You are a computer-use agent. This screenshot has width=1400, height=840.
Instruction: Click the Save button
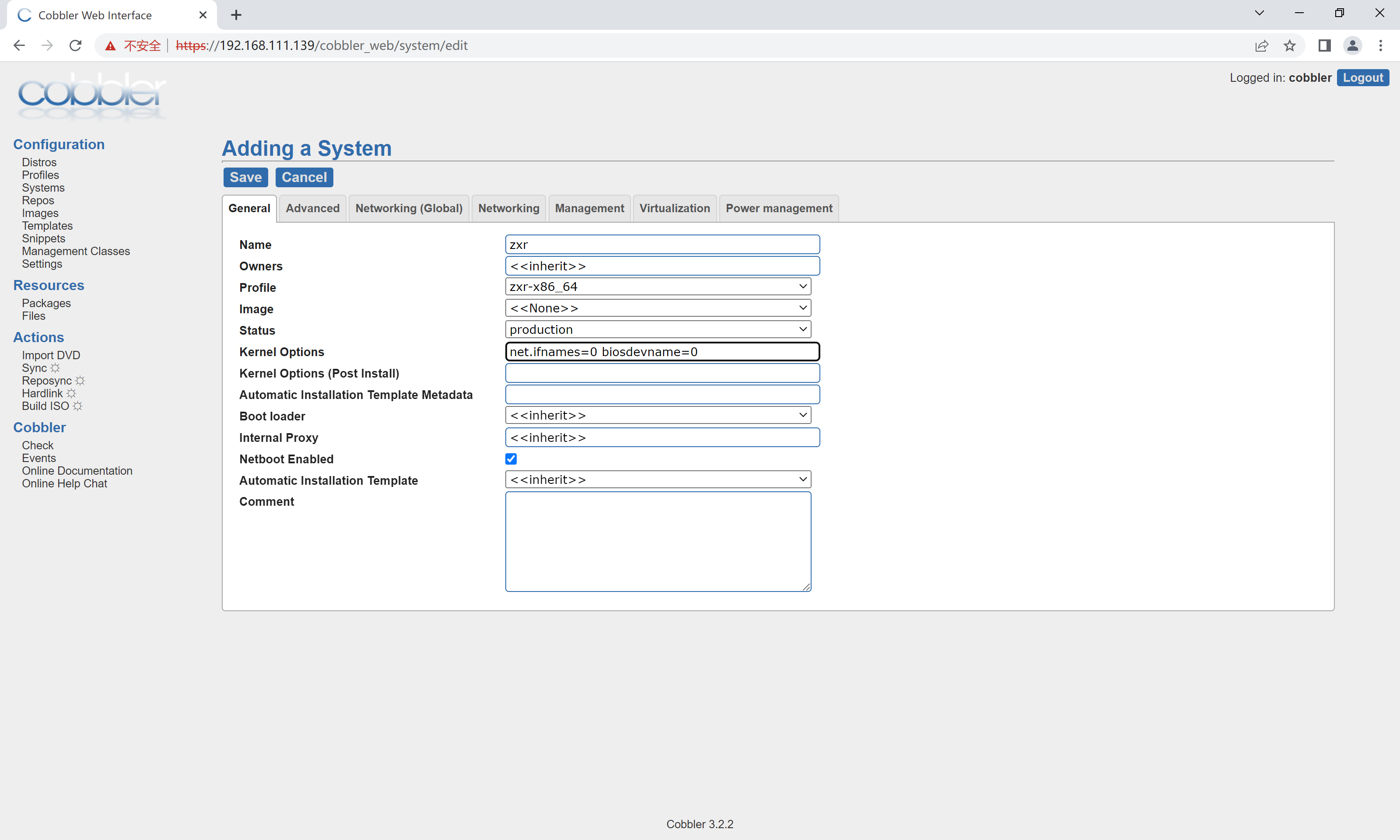tap(245, 177)
